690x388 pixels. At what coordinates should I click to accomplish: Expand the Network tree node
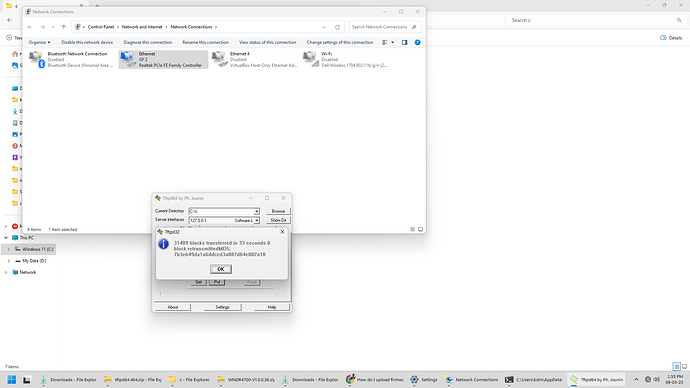coord(6,272)
